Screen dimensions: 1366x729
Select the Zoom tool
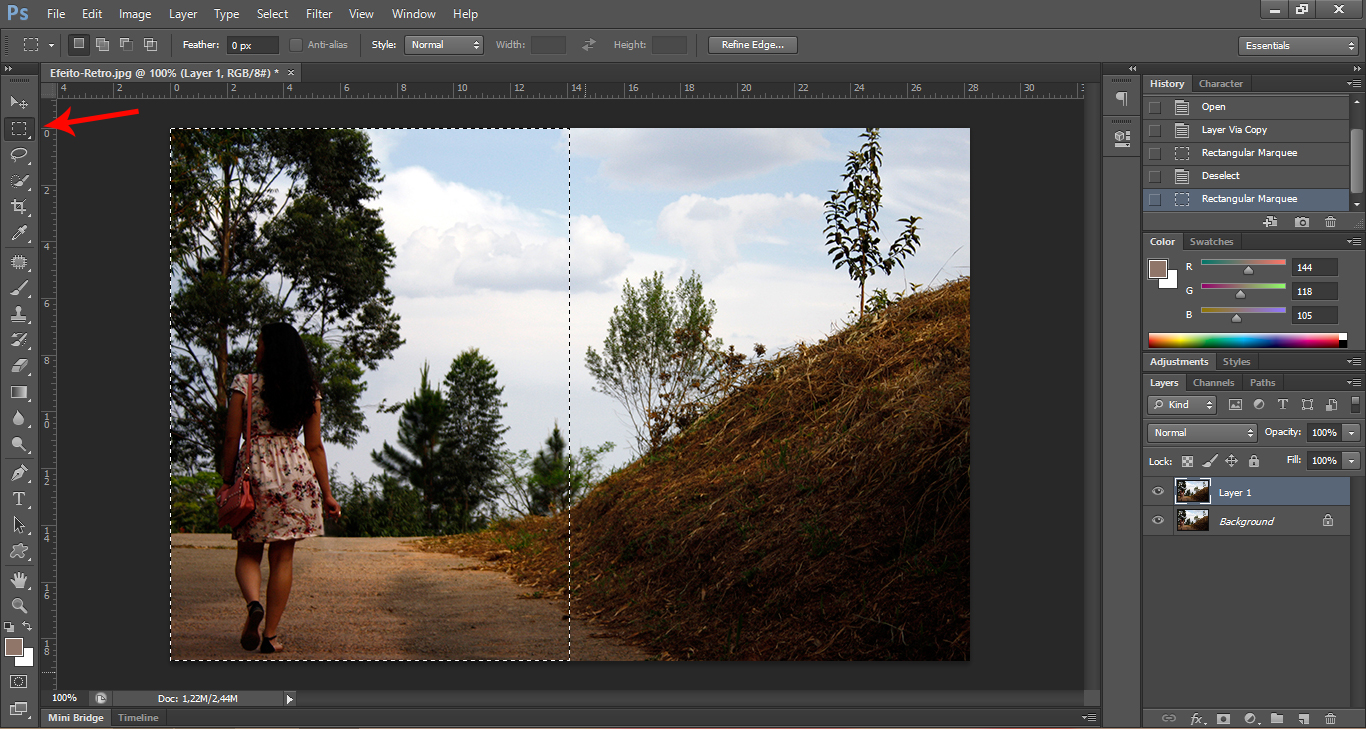[19, 605]
